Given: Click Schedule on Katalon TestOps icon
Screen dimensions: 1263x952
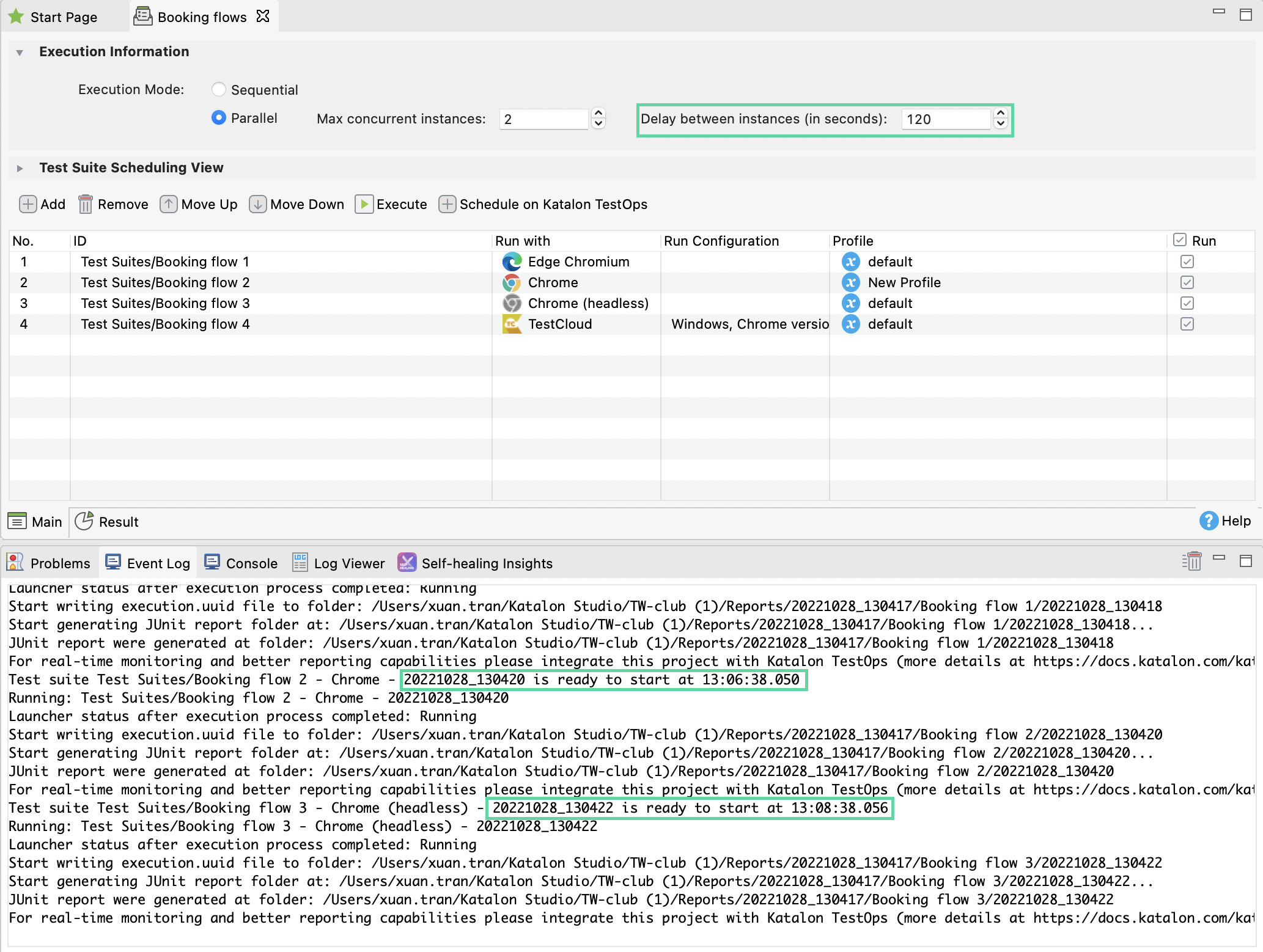Looking at the screenshot, I should click(447, 204).
